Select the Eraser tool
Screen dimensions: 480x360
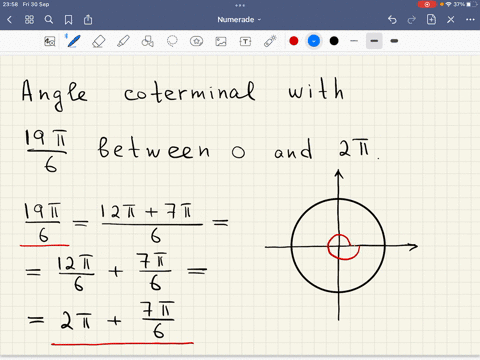pyautogui.click(x=98, y=41)
